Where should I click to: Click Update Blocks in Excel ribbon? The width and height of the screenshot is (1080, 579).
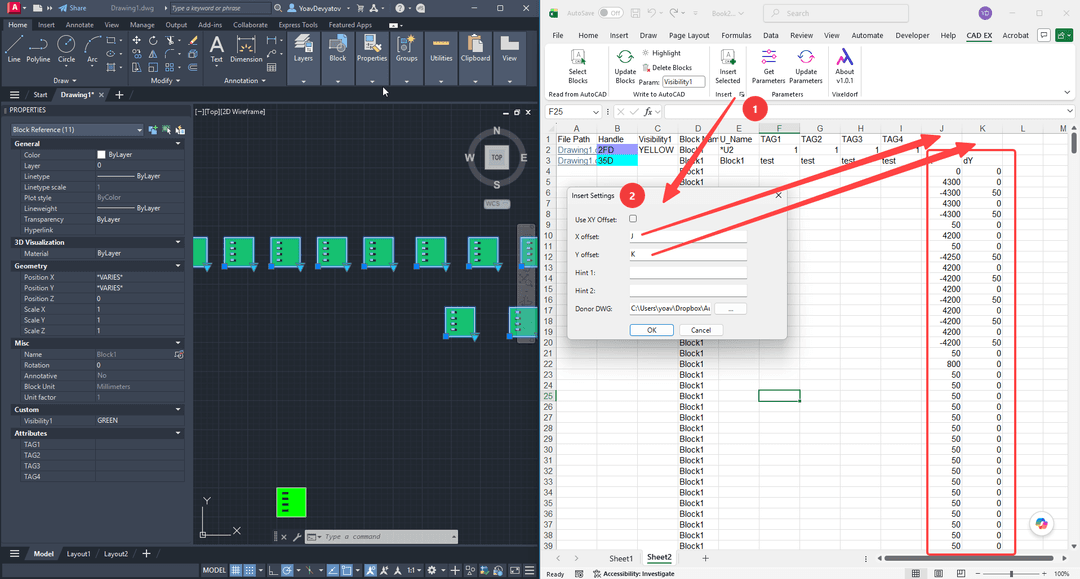coord(625,67)
